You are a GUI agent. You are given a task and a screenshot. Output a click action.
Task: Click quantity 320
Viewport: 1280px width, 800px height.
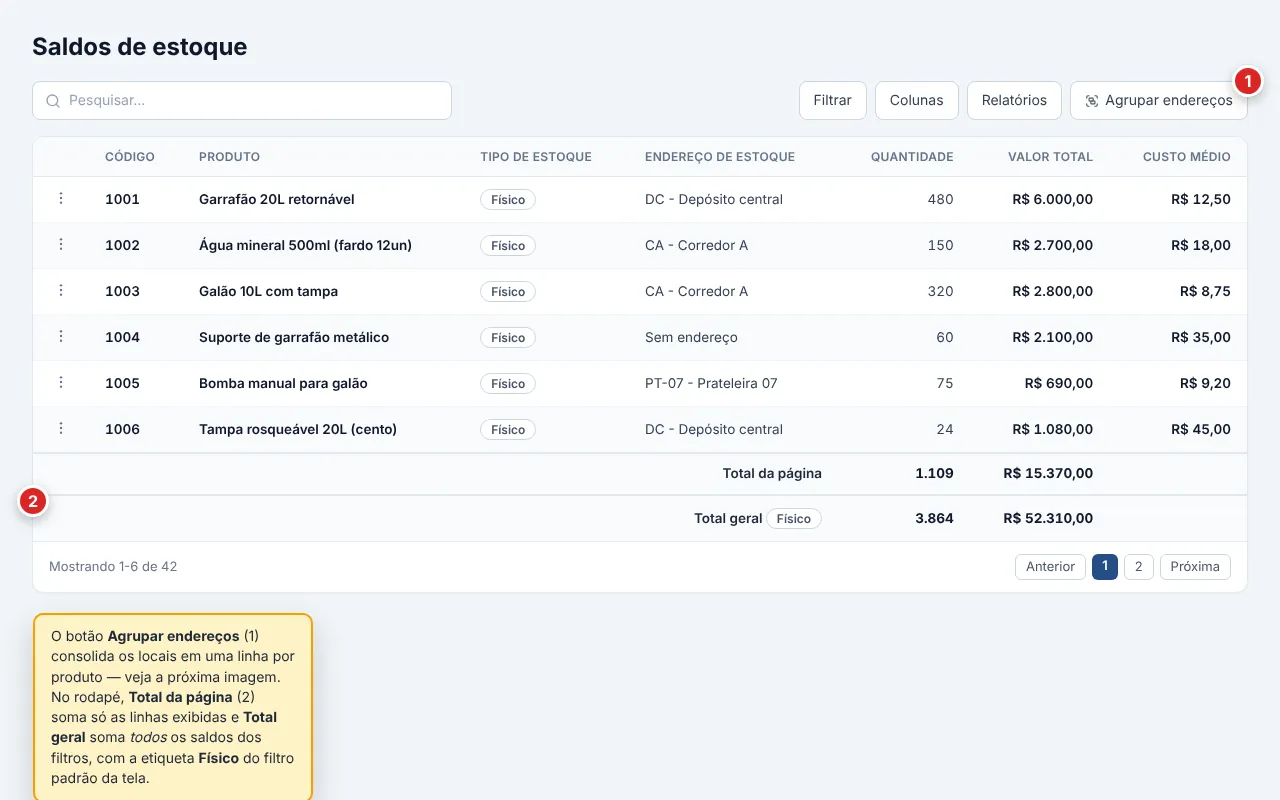940,291
